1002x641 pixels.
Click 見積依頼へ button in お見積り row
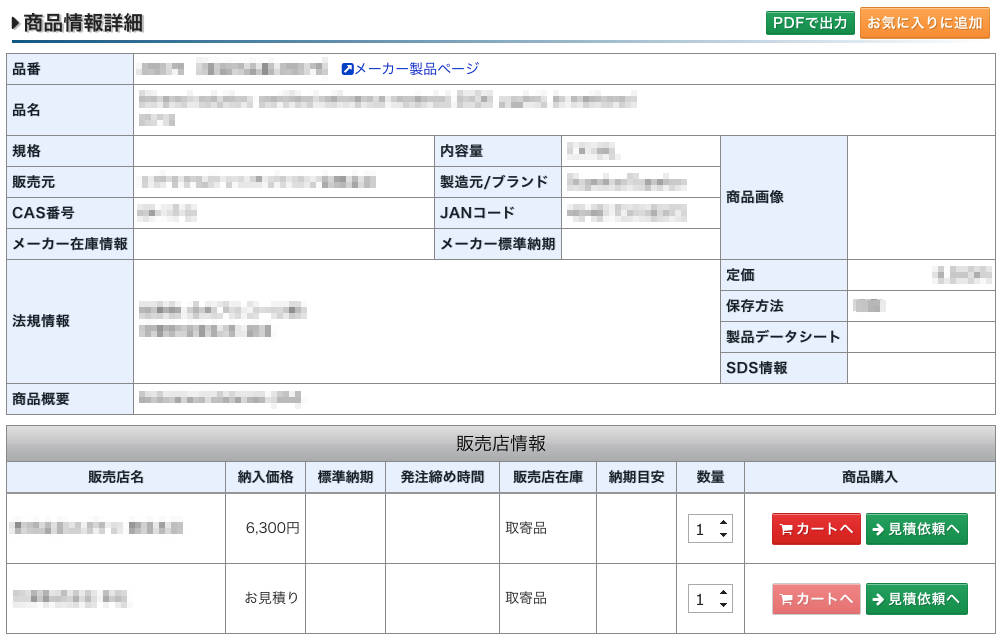(916, 599)
